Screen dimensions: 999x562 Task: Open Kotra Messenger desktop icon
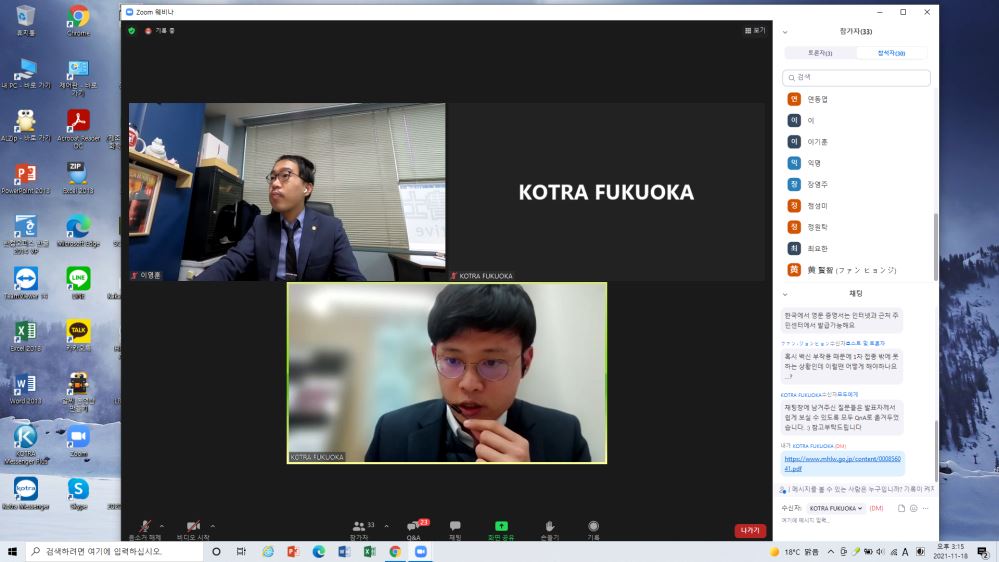(x=25, y=494)
